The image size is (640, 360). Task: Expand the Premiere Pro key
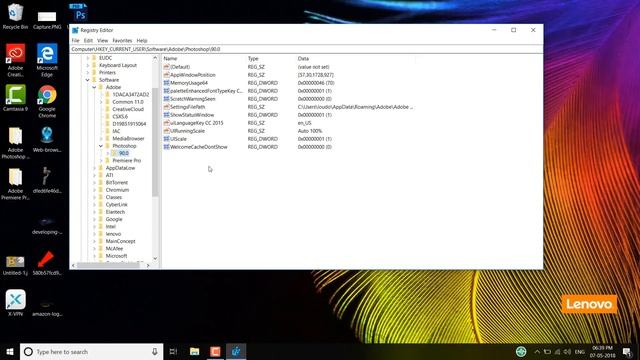pyautogui.click(x=101, y=161)
